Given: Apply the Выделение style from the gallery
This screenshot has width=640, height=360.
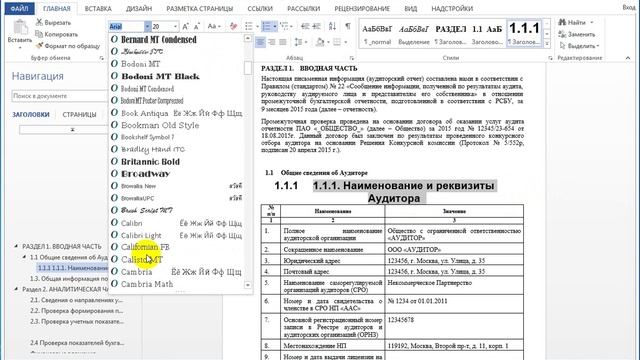Looking at the screenshot, I should [414, 34].
